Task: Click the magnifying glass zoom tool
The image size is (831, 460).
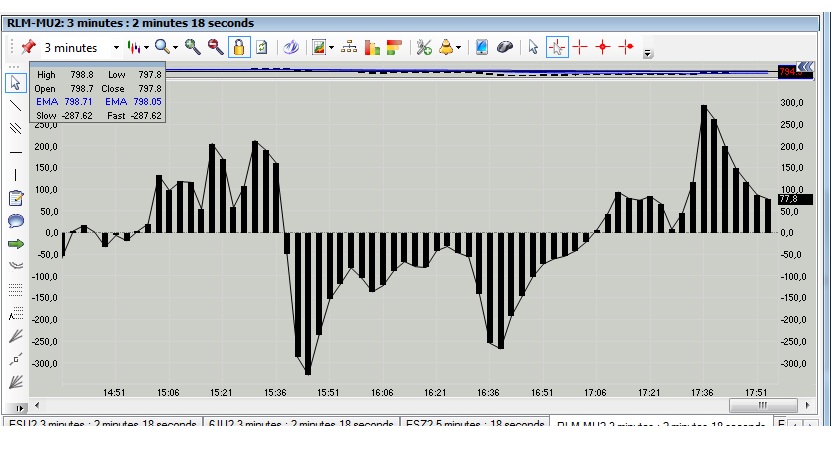Action: coord(162,47)
